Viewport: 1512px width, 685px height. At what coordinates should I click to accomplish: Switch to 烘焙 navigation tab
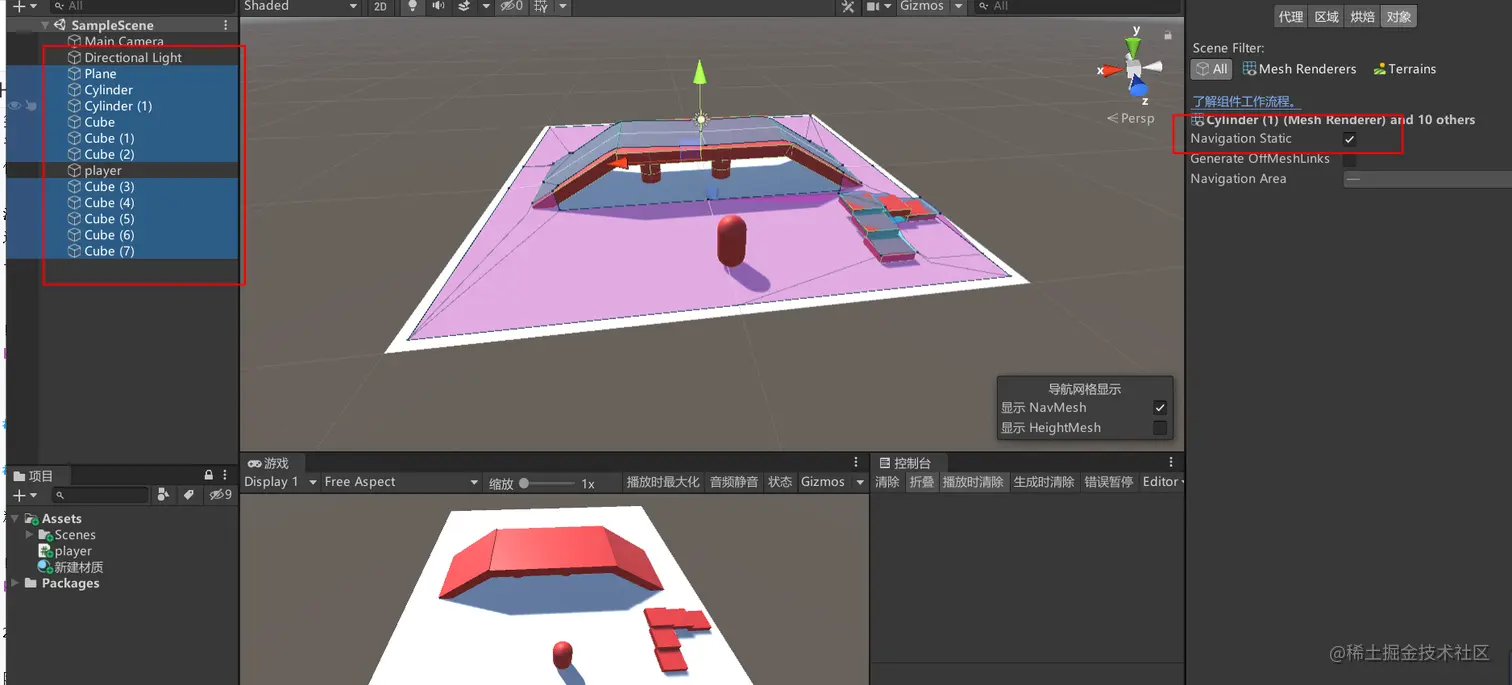click(1362, 17)
